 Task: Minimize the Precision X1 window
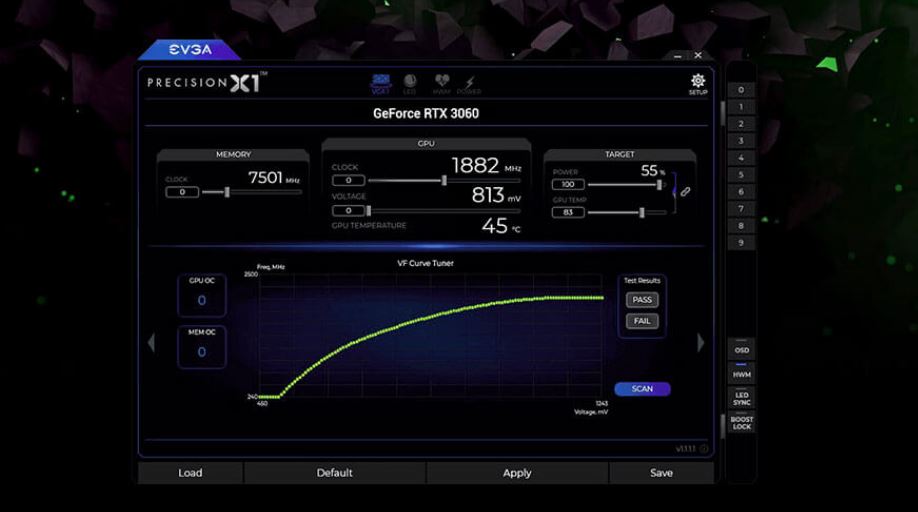(677, 56)
